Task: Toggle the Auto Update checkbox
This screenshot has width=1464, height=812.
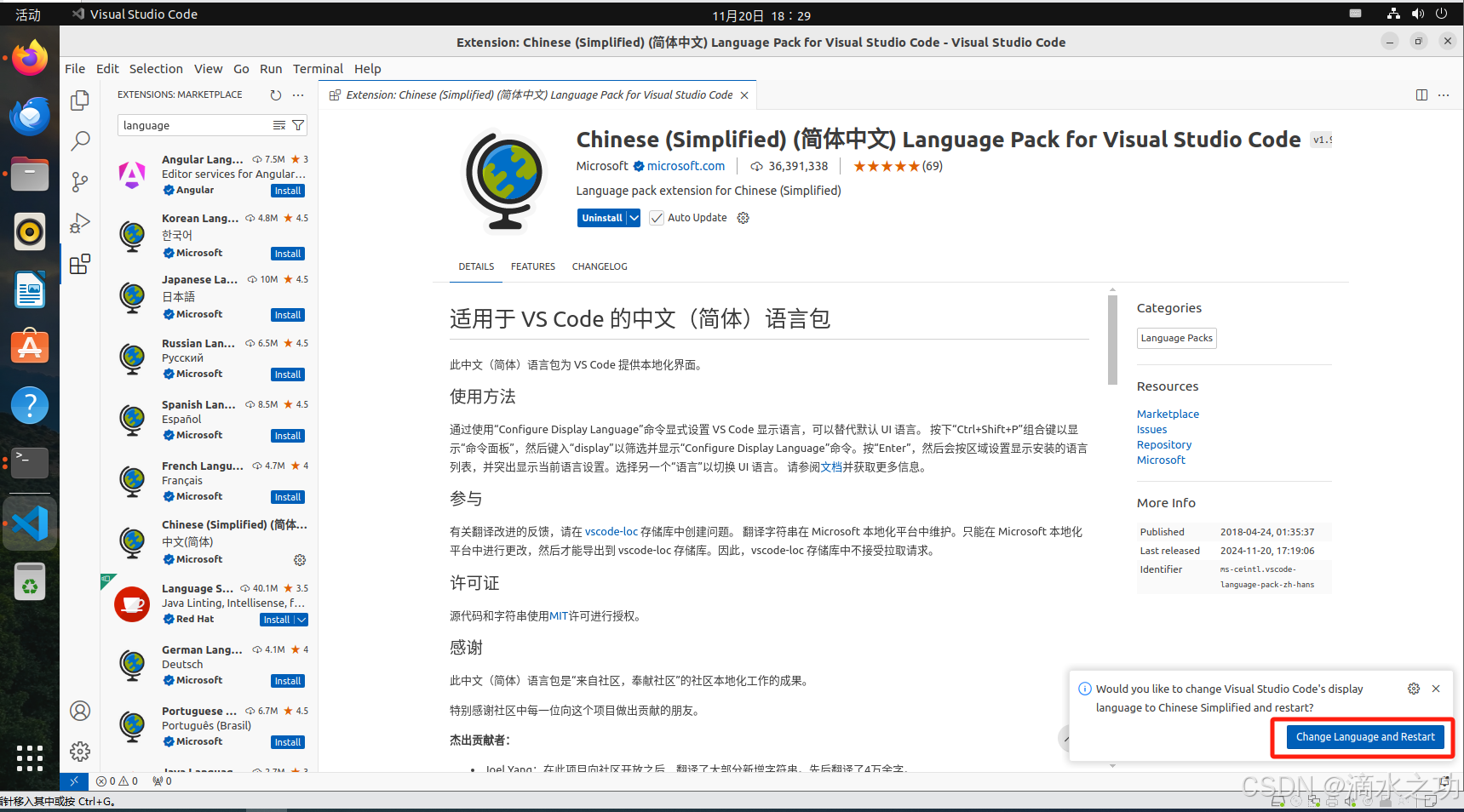Action: pos(657,218)
